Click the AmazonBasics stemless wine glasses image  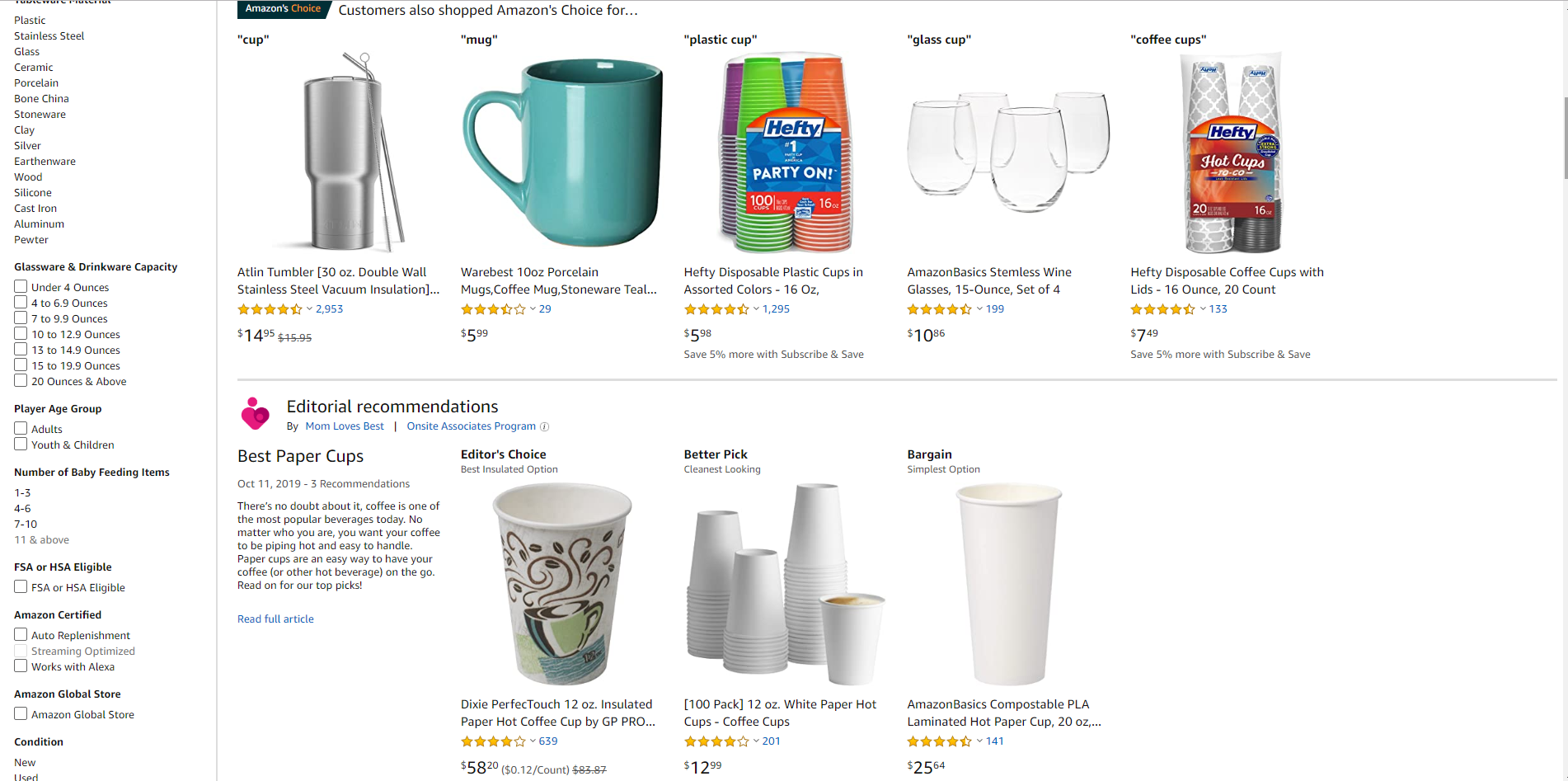pos(1008,153)
